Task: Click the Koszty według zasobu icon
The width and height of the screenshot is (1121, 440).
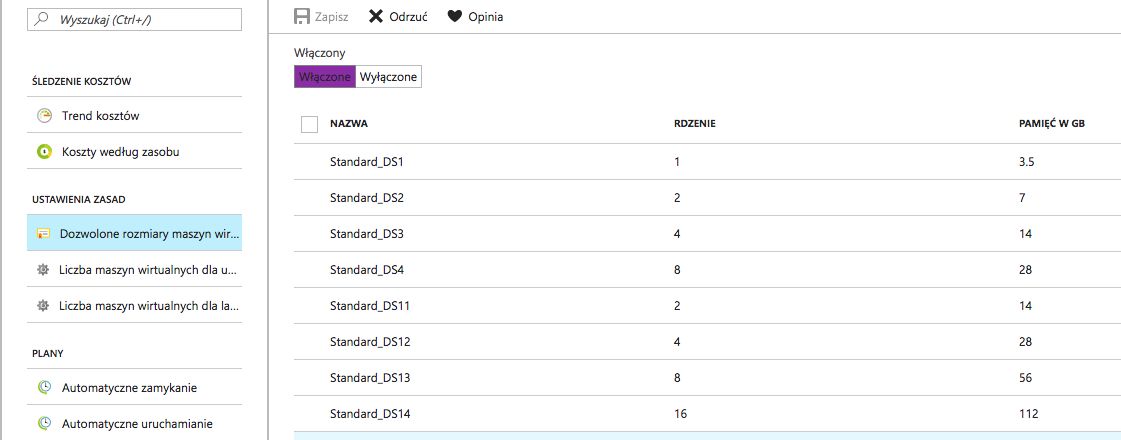Action: click(44, 152)
